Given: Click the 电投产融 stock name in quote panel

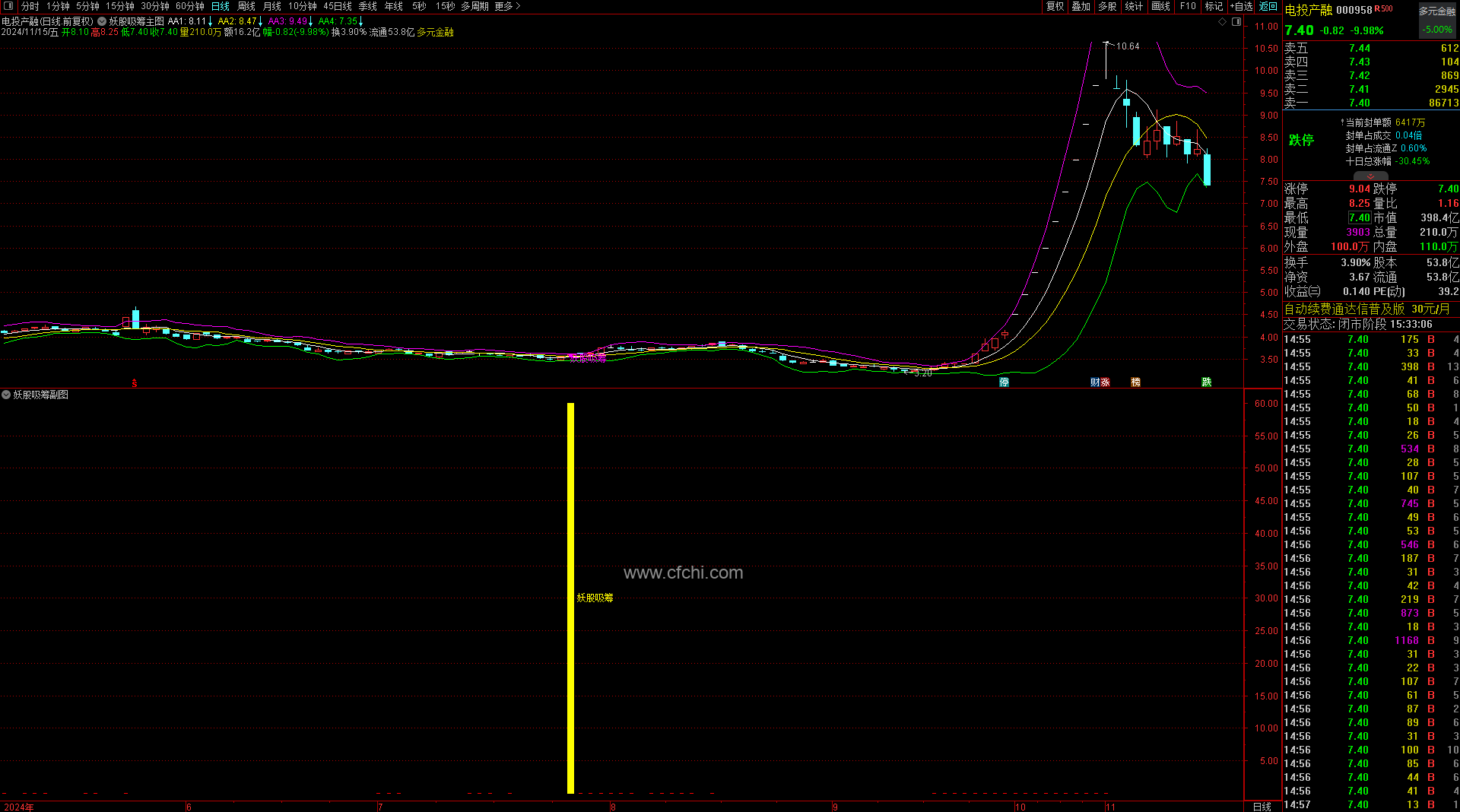Looking at the screenshot, I should (x=1309, y=10).
